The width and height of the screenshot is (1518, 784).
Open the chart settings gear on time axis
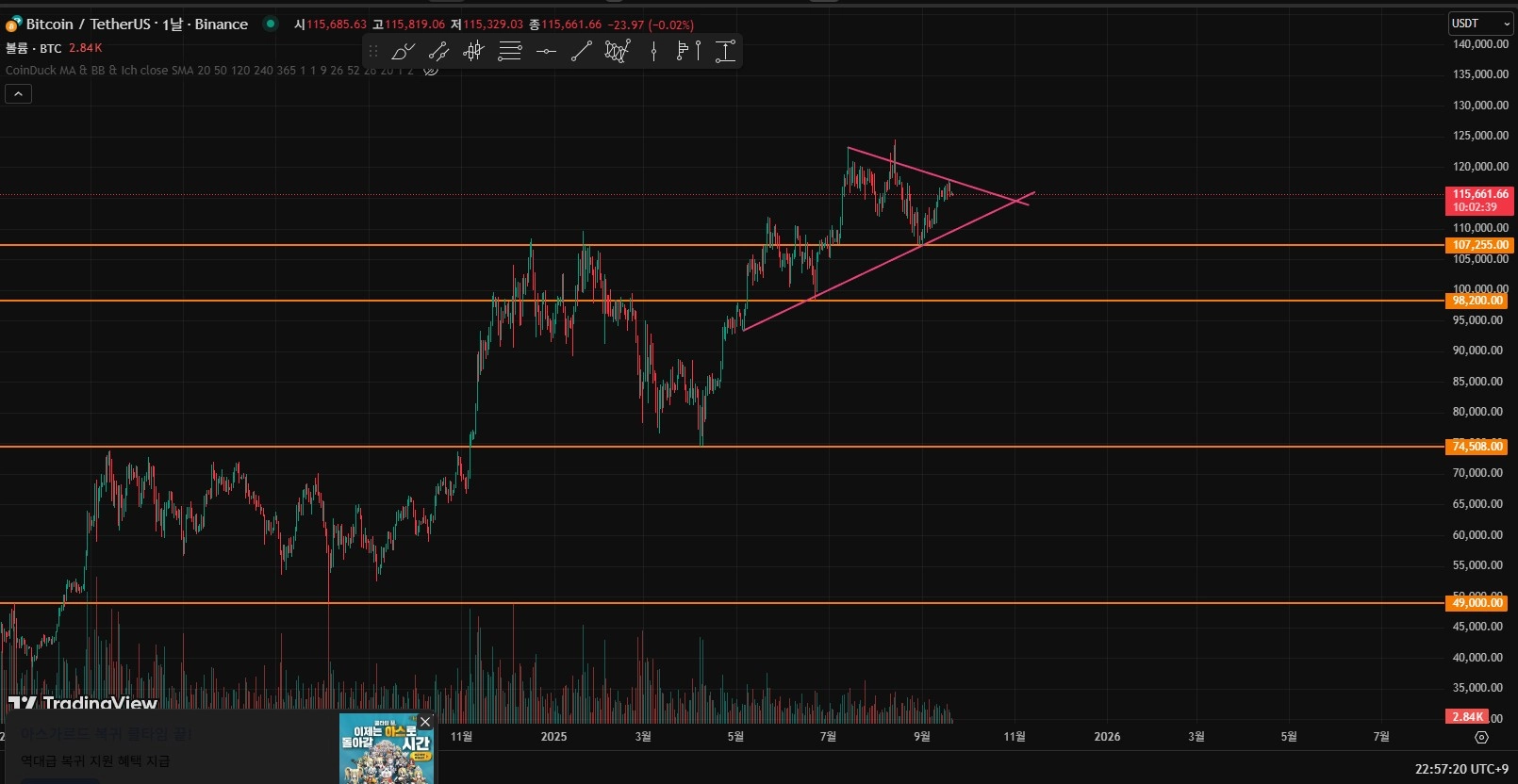(1481, 737)
